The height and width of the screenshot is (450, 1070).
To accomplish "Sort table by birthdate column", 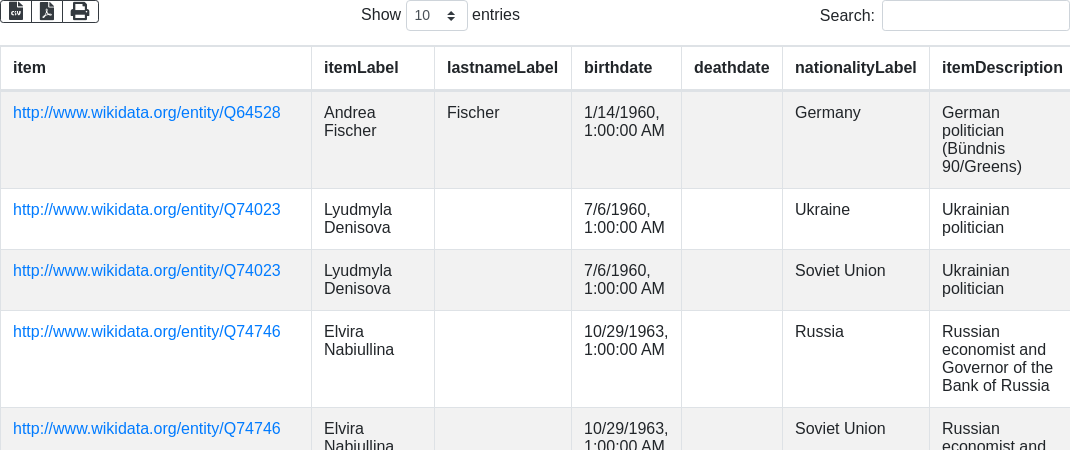I will (x=618, y=68).
